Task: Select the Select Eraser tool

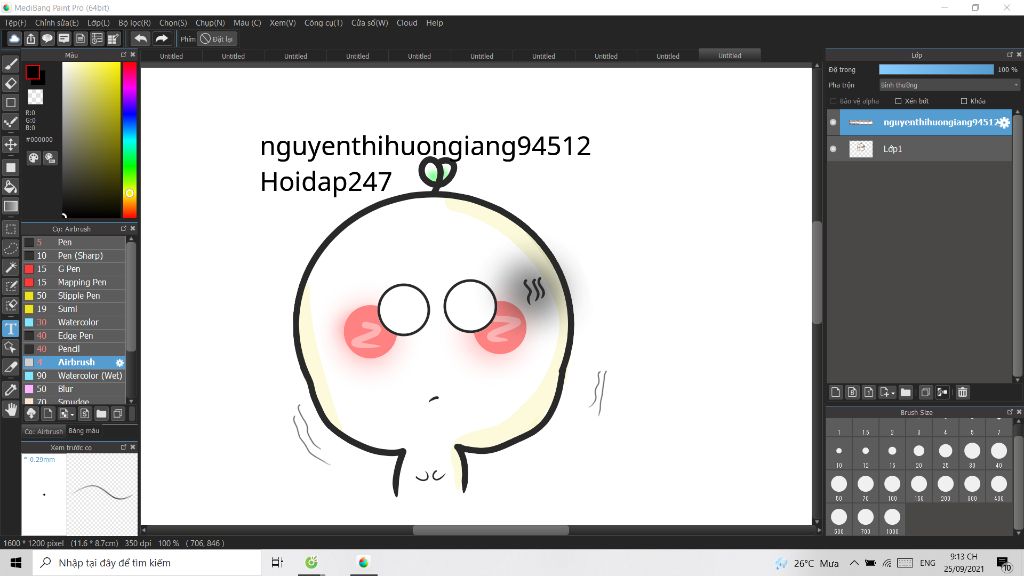Action: pyautogui.click(x=10, y=305)
